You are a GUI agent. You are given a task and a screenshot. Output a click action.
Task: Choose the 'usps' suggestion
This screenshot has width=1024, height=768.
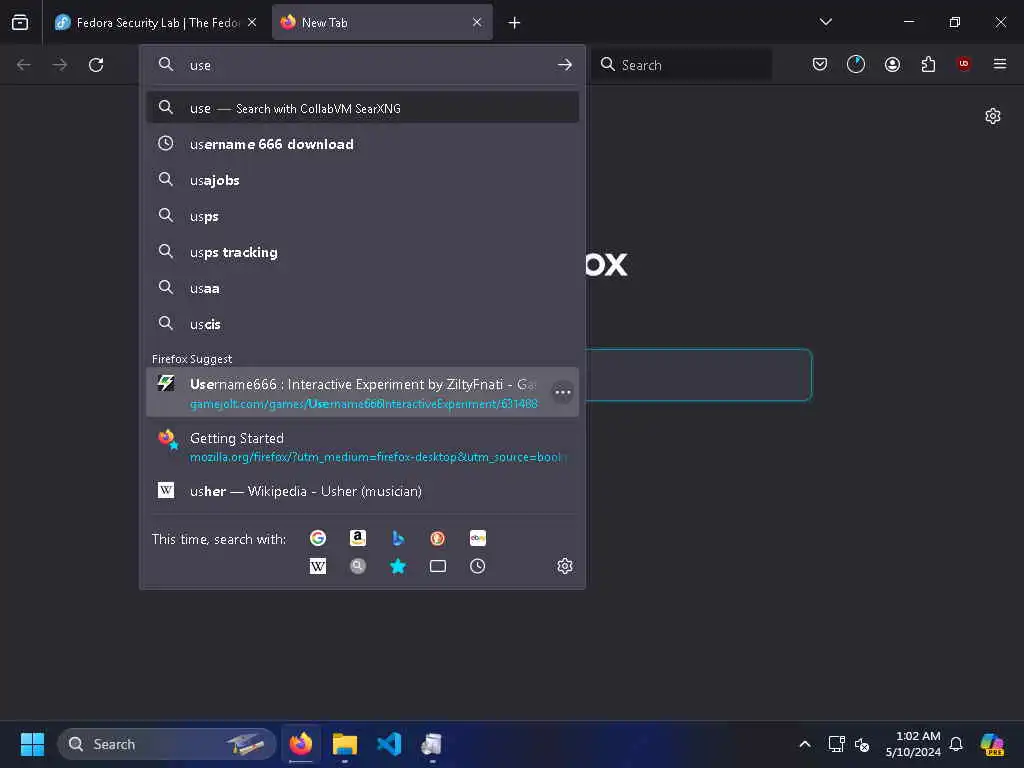pyautogui.click(x=362, y=216)
